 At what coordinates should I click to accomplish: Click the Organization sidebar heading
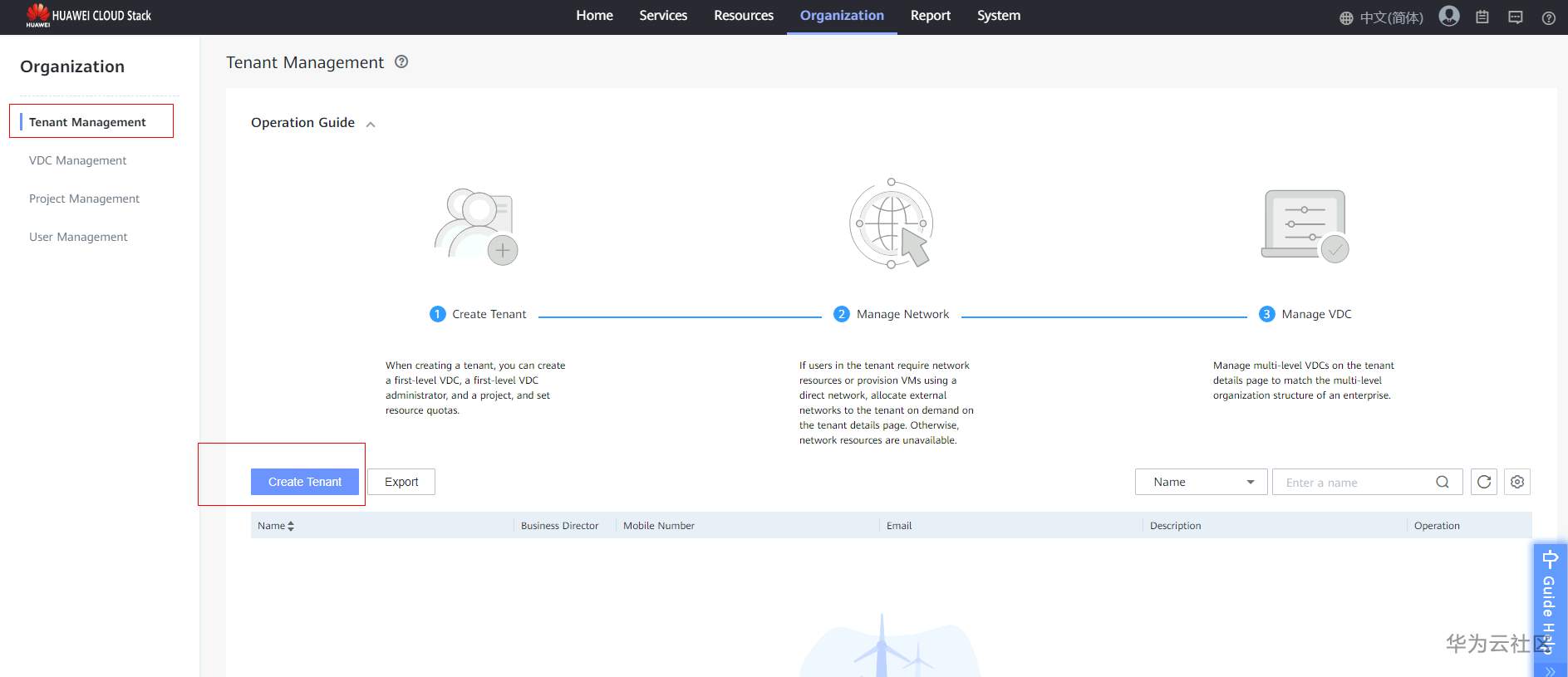pos(72,66)
